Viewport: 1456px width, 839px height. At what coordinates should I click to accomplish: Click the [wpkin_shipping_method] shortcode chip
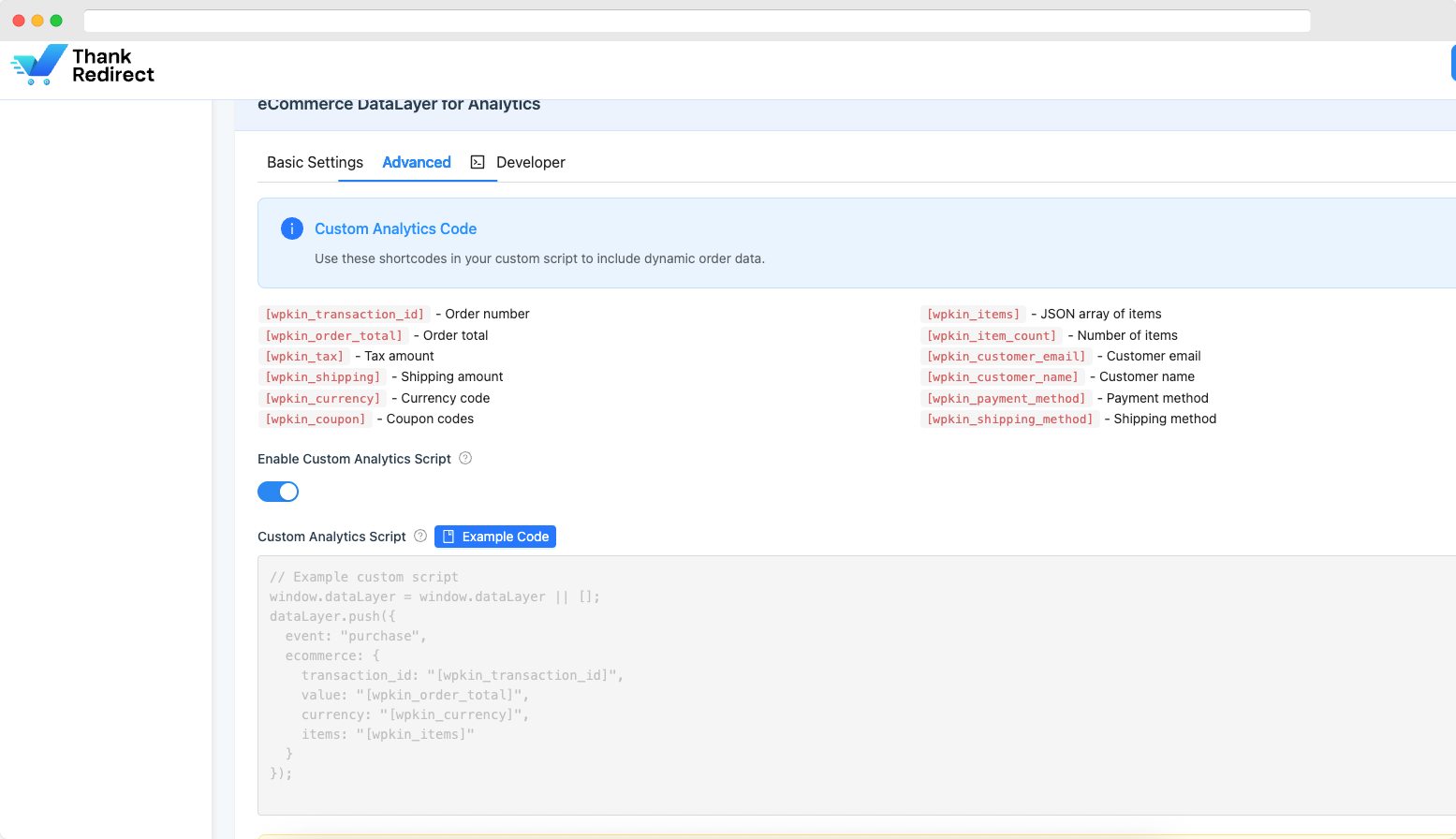1009,419
